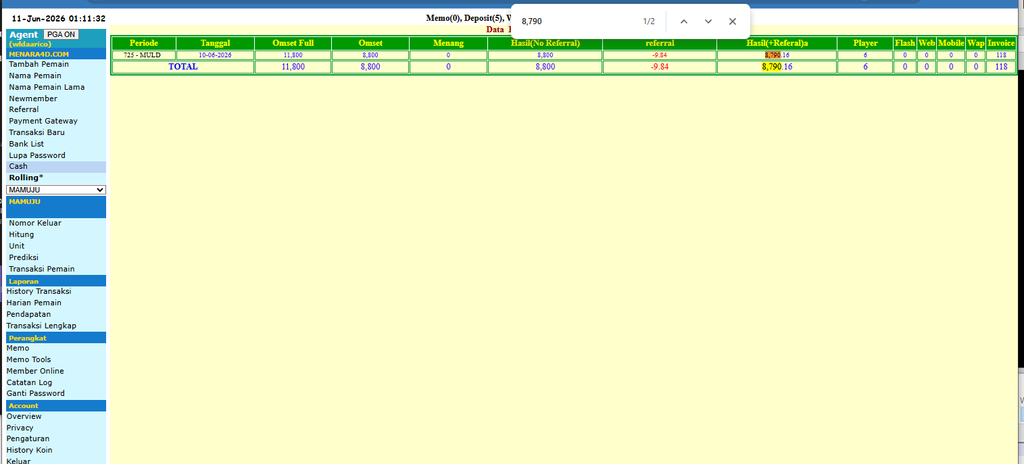
Task: Click the Hasil(No Referral) column header
Action: (545, 43)
